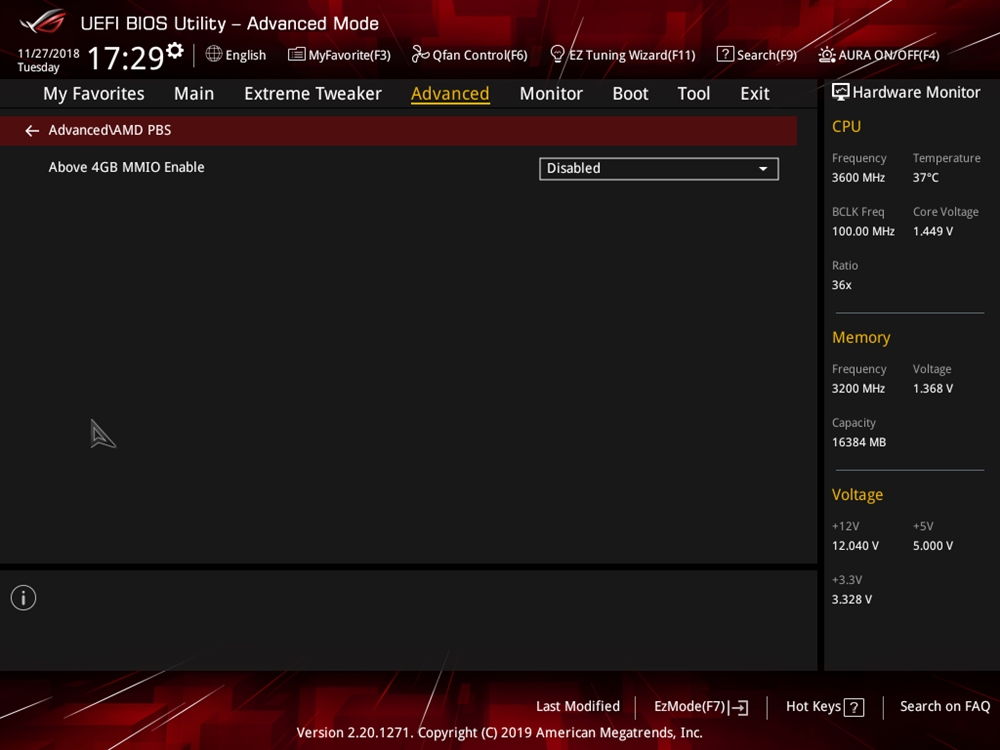Click the Search(F9) question icon

pyautogui.click(x=725, y=54)
